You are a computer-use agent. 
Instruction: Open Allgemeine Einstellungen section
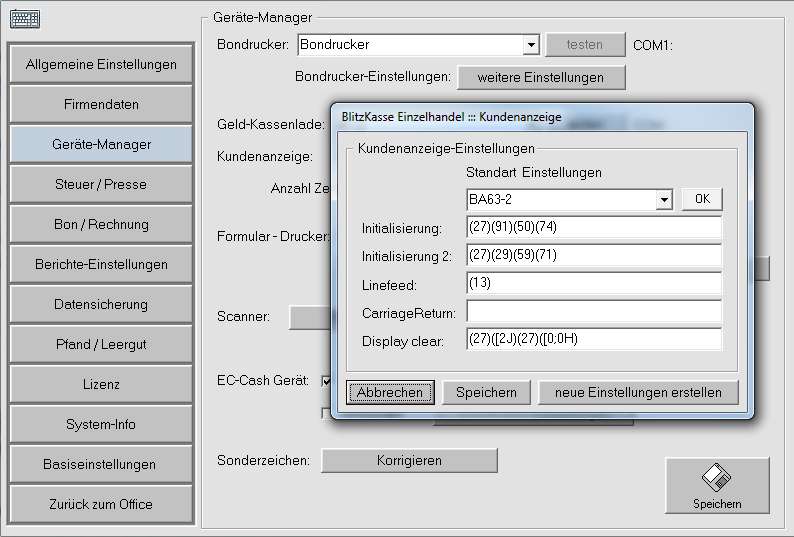tap(101, 64)
